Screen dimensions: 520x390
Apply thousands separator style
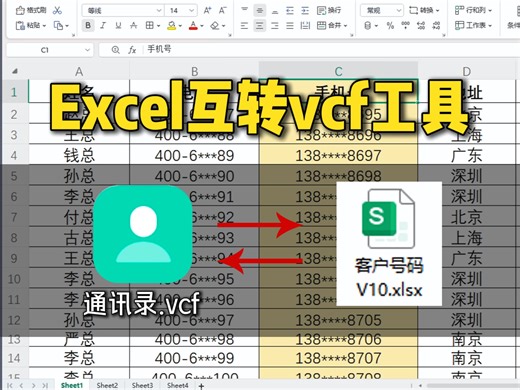(x=405, y=25)
